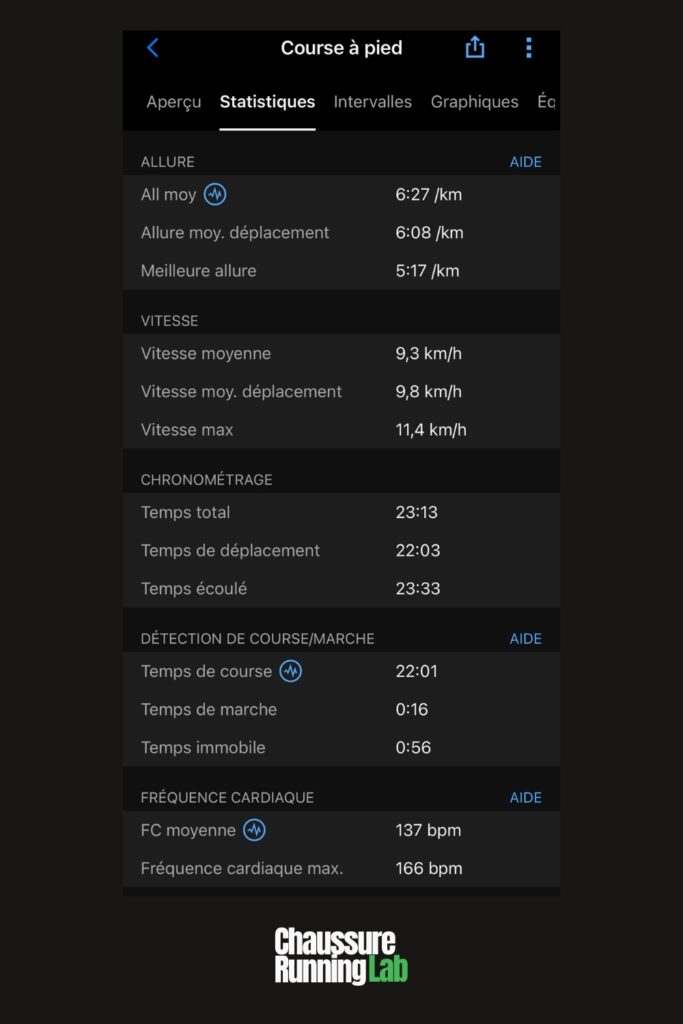Open the three-dot more options menu
The height and width of the screenshot is (1024, 683).
point(529,48)
